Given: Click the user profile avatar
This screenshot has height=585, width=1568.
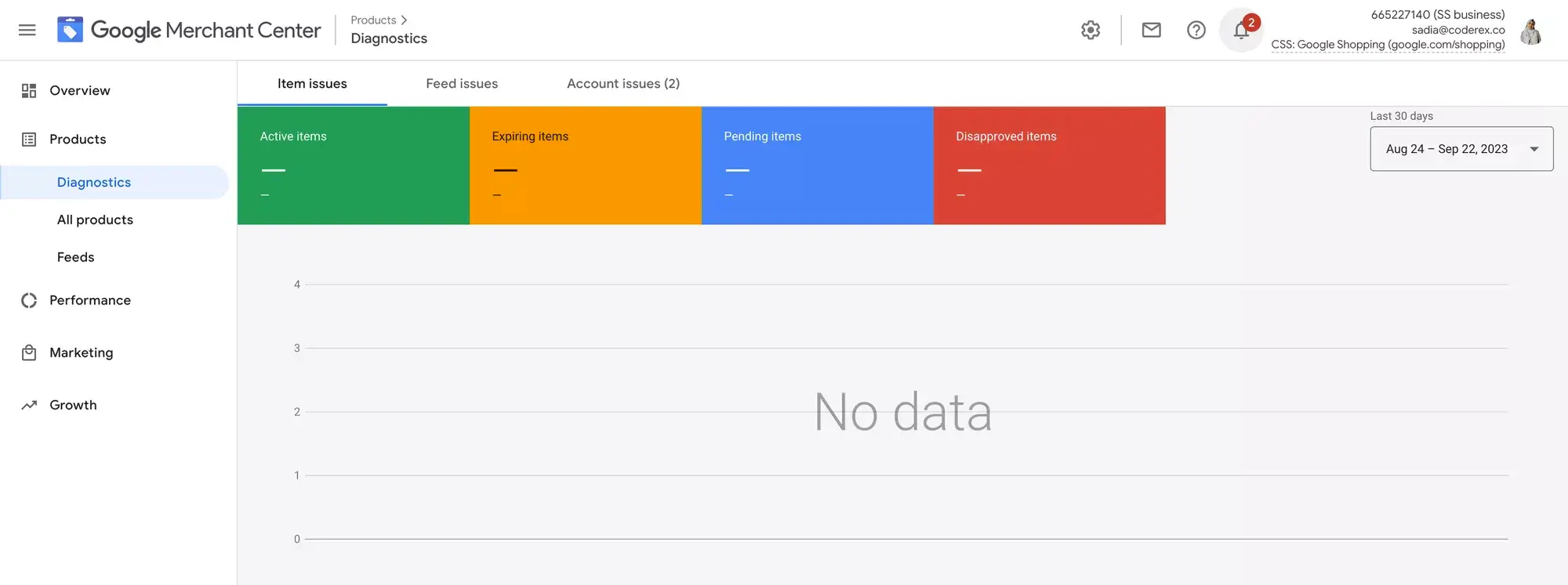Looking at the screenshot, I should point(1530,31).
